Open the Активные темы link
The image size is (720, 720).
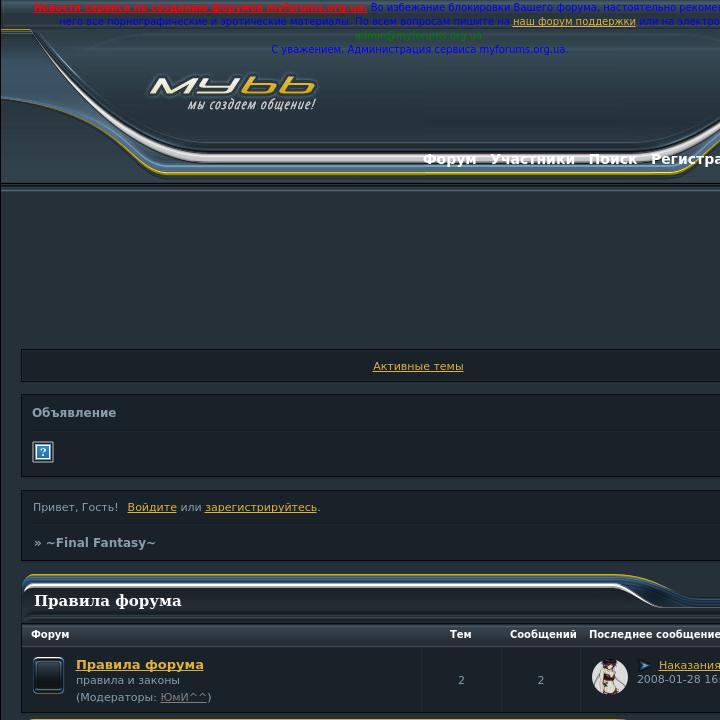[418, 366]
